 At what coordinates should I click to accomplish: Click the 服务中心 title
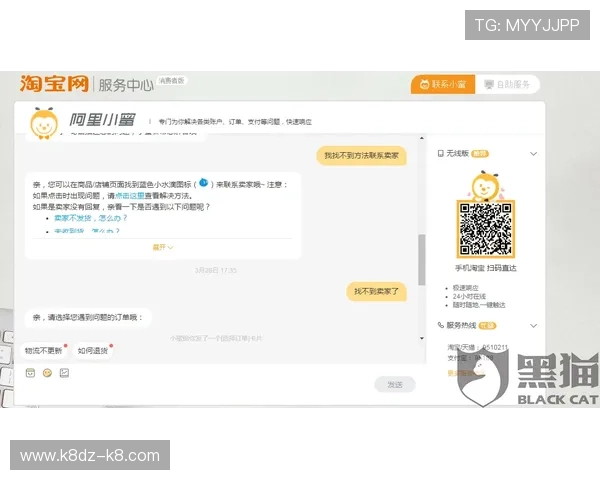126,85
